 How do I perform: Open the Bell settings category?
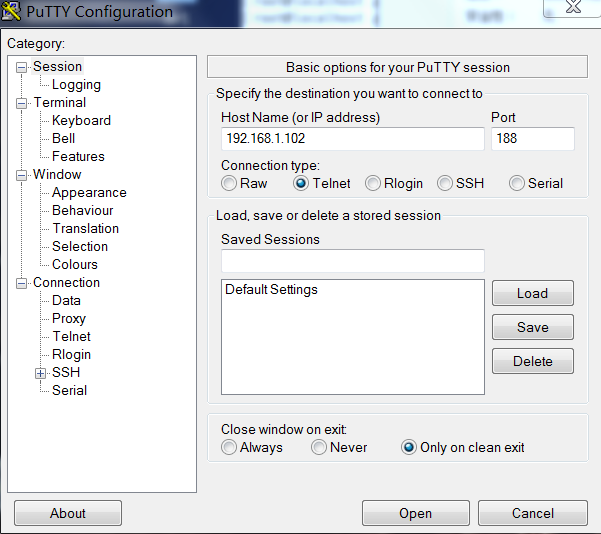click(64, 138)
